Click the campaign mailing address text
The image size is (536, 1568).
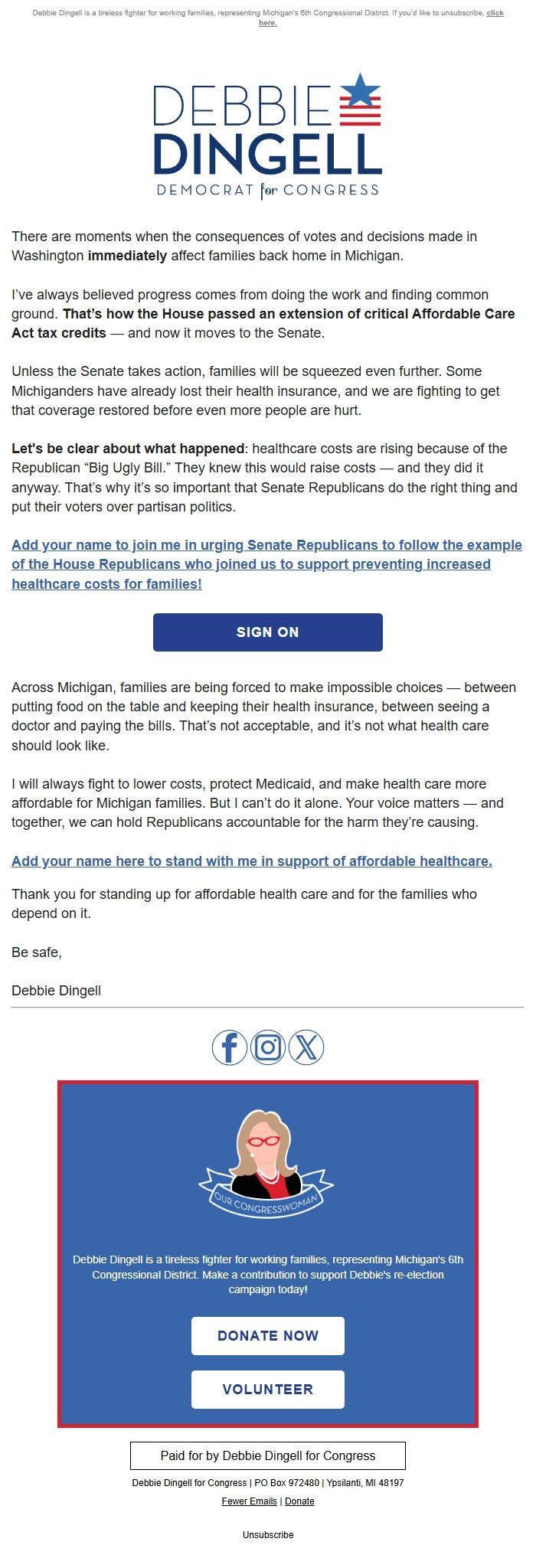click(267, 1482)
